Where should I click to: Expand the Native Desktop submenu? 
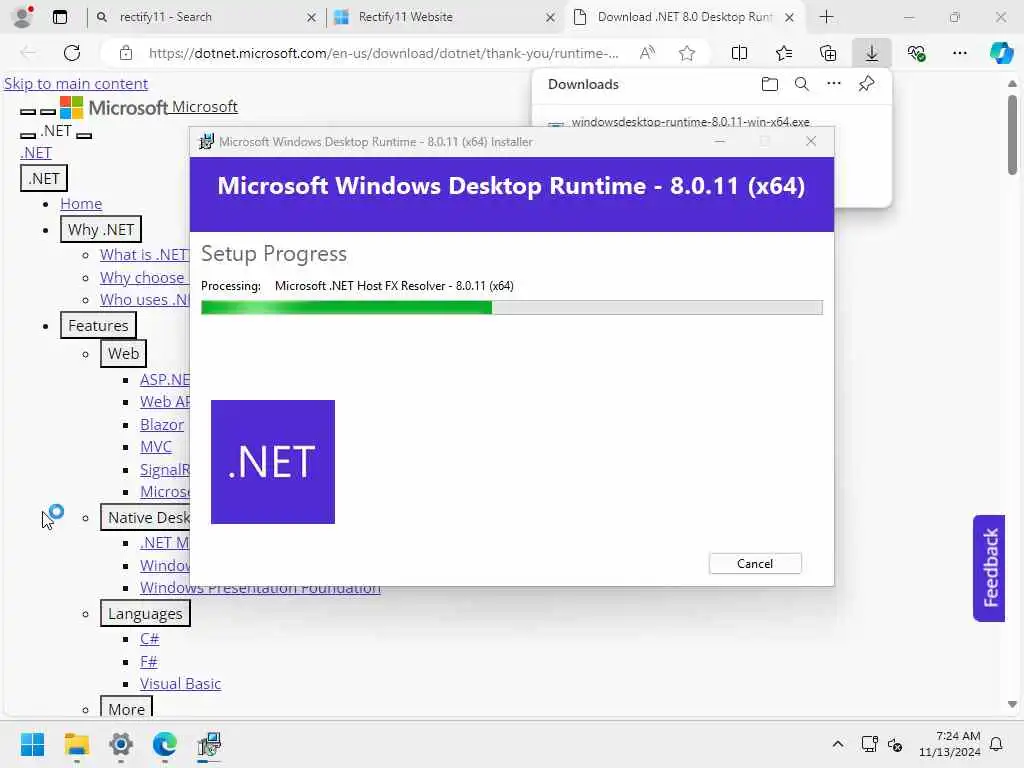(x=146, y=517)
